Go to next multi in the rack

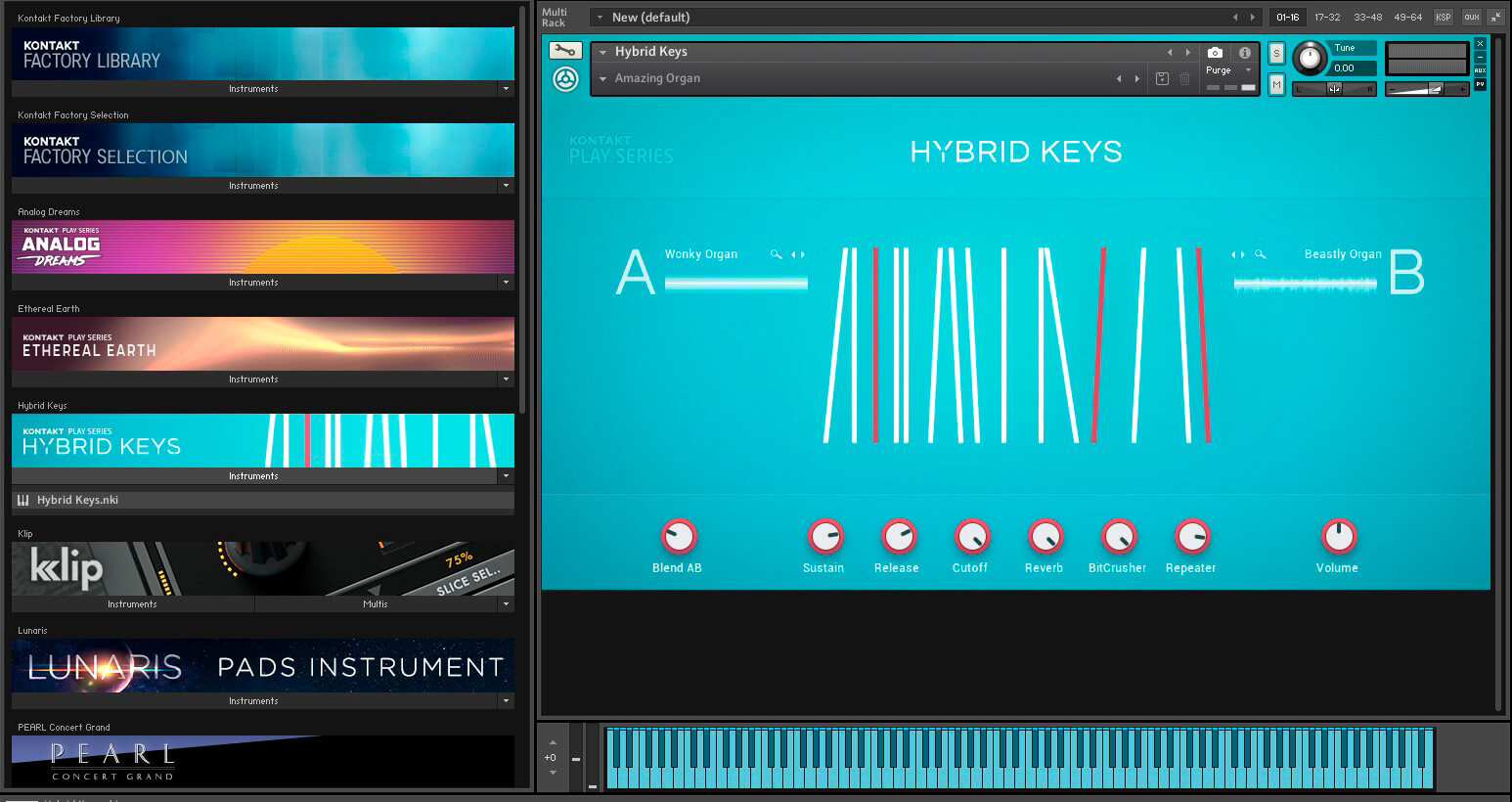pos(1253,17)
